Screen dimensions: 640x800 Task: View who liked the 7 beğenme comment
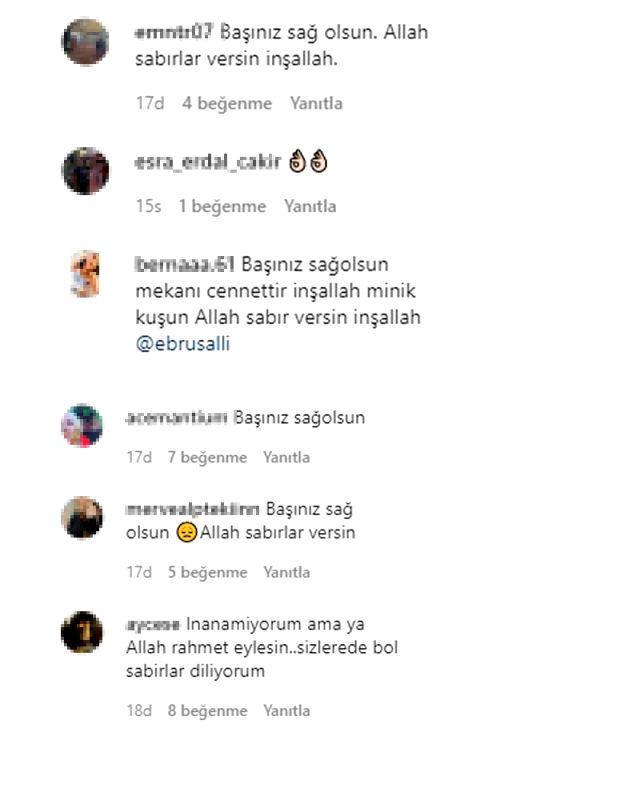pyautogui.click(x=207, y=457)
